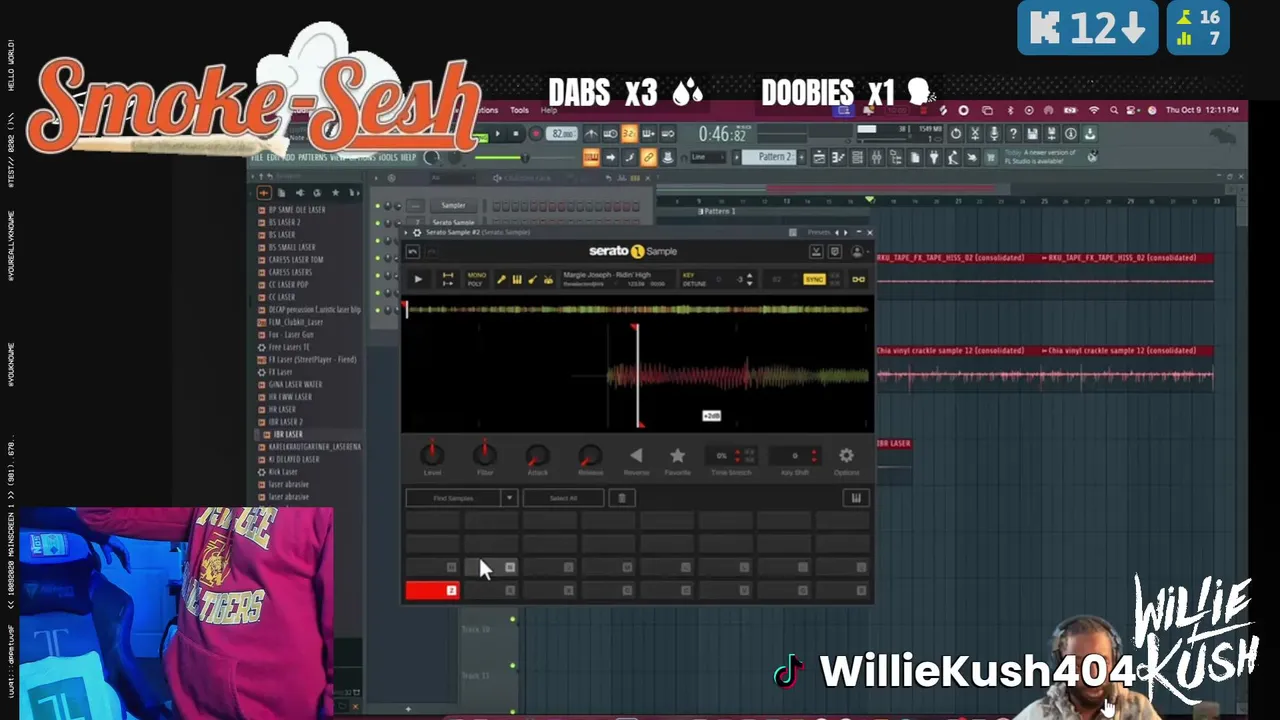Select the Serato guitar mode icon
Screen dimensions: 1280x720
tap(532, 279)
